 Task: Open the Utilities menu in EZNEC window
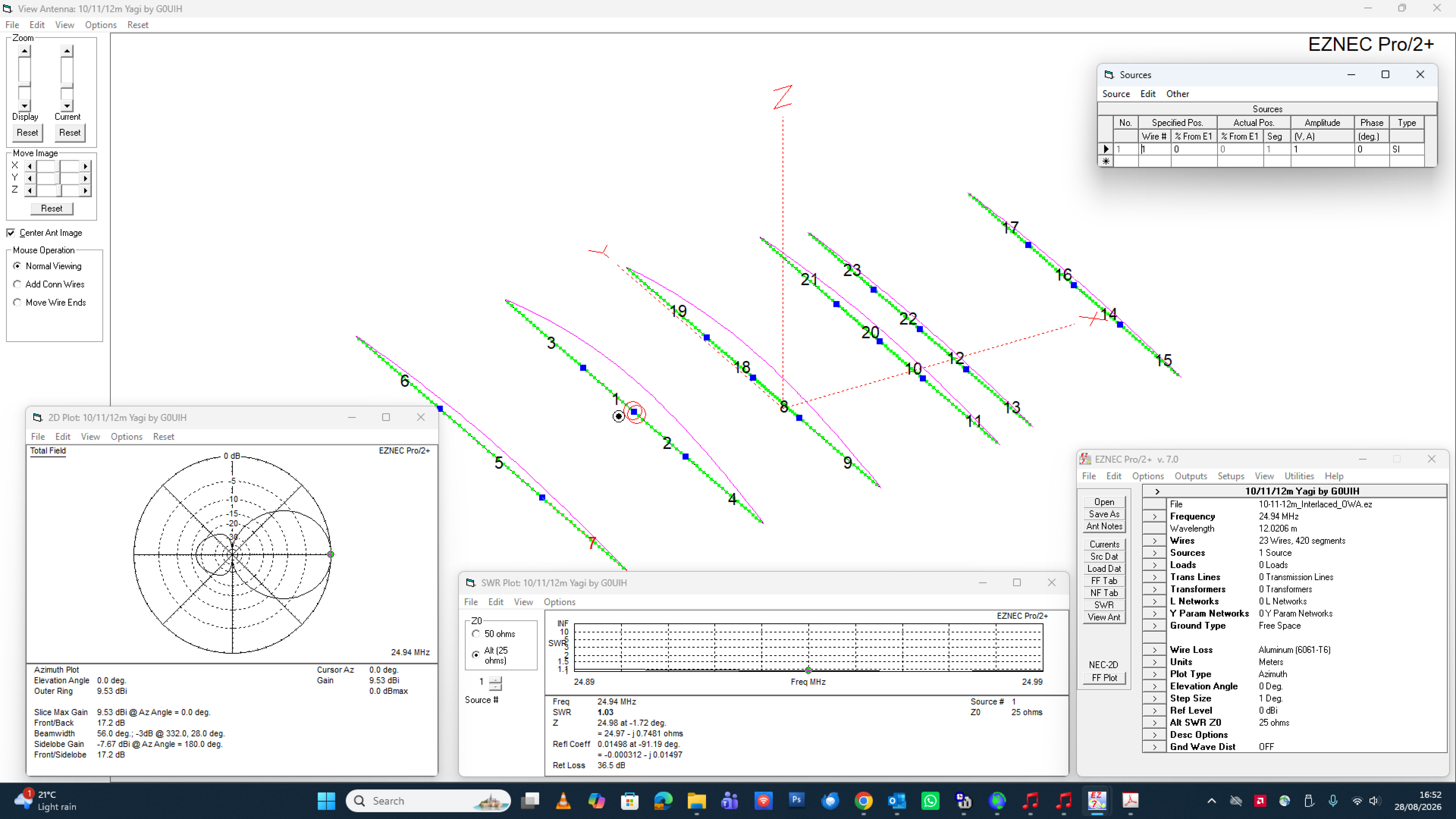pos(1299,476)
